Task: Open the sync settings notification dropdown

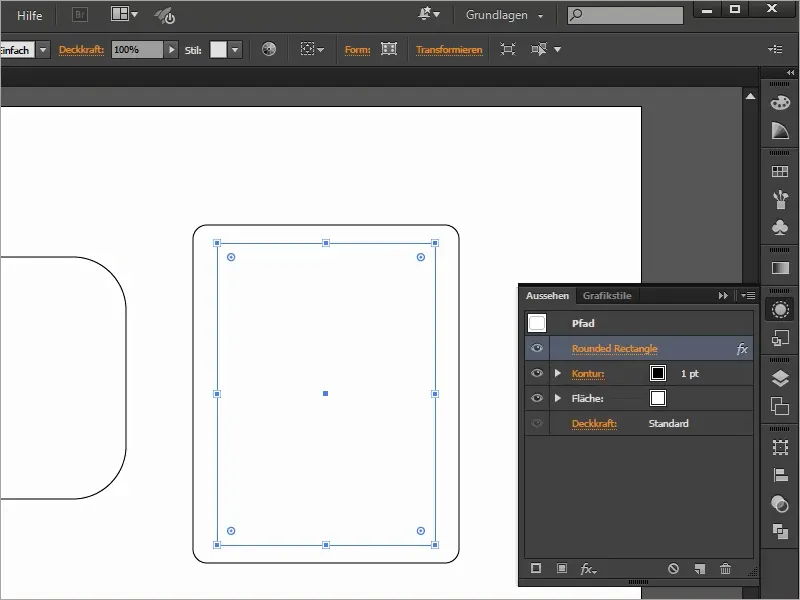Action: click(x=429, y=14)
